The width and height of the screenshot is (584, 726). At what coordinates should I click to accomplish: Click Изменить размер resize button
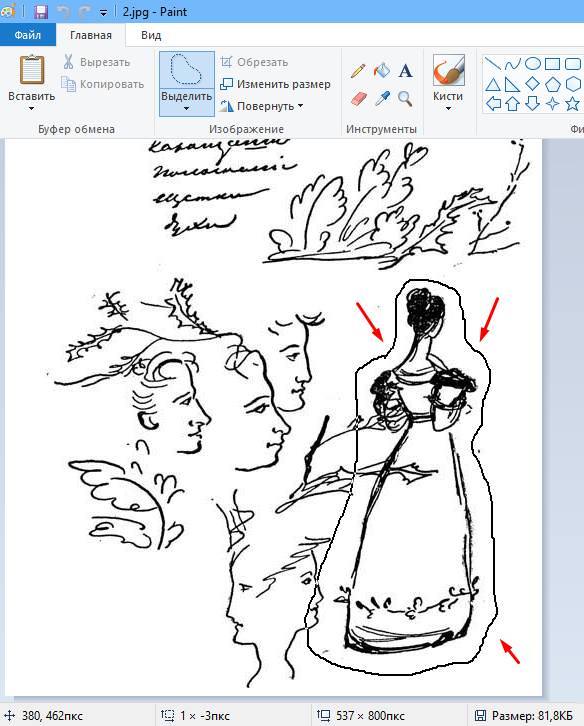coord(275,84)
